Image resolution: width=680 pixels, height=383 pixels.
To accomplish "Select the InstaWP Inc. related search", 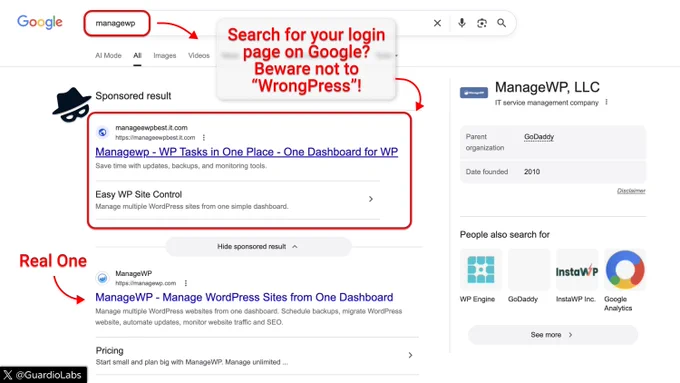I will click(x=577, y=276).
